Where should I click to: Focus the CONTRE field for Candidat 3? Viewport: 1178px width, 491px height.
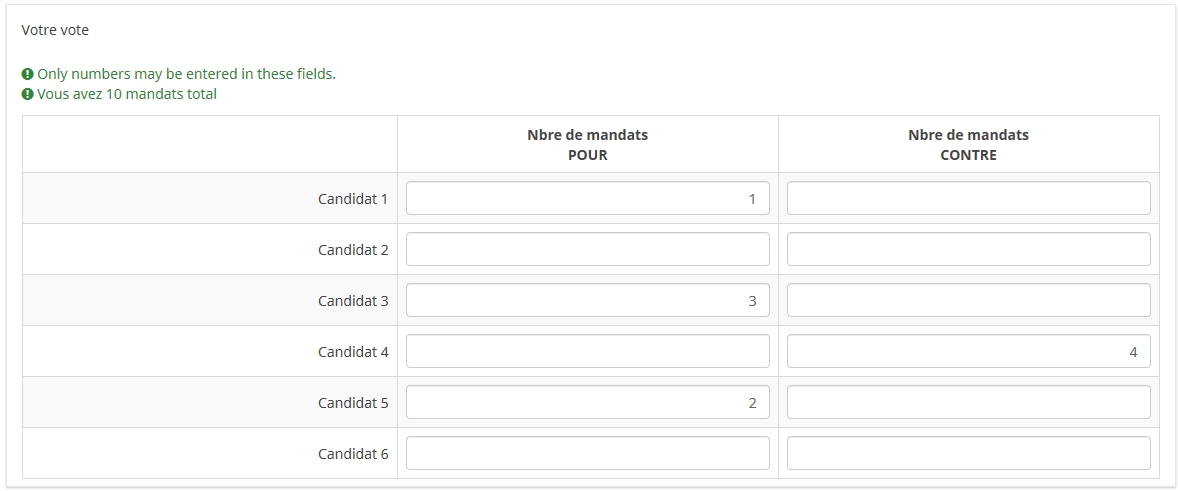(x=968, y=300)
